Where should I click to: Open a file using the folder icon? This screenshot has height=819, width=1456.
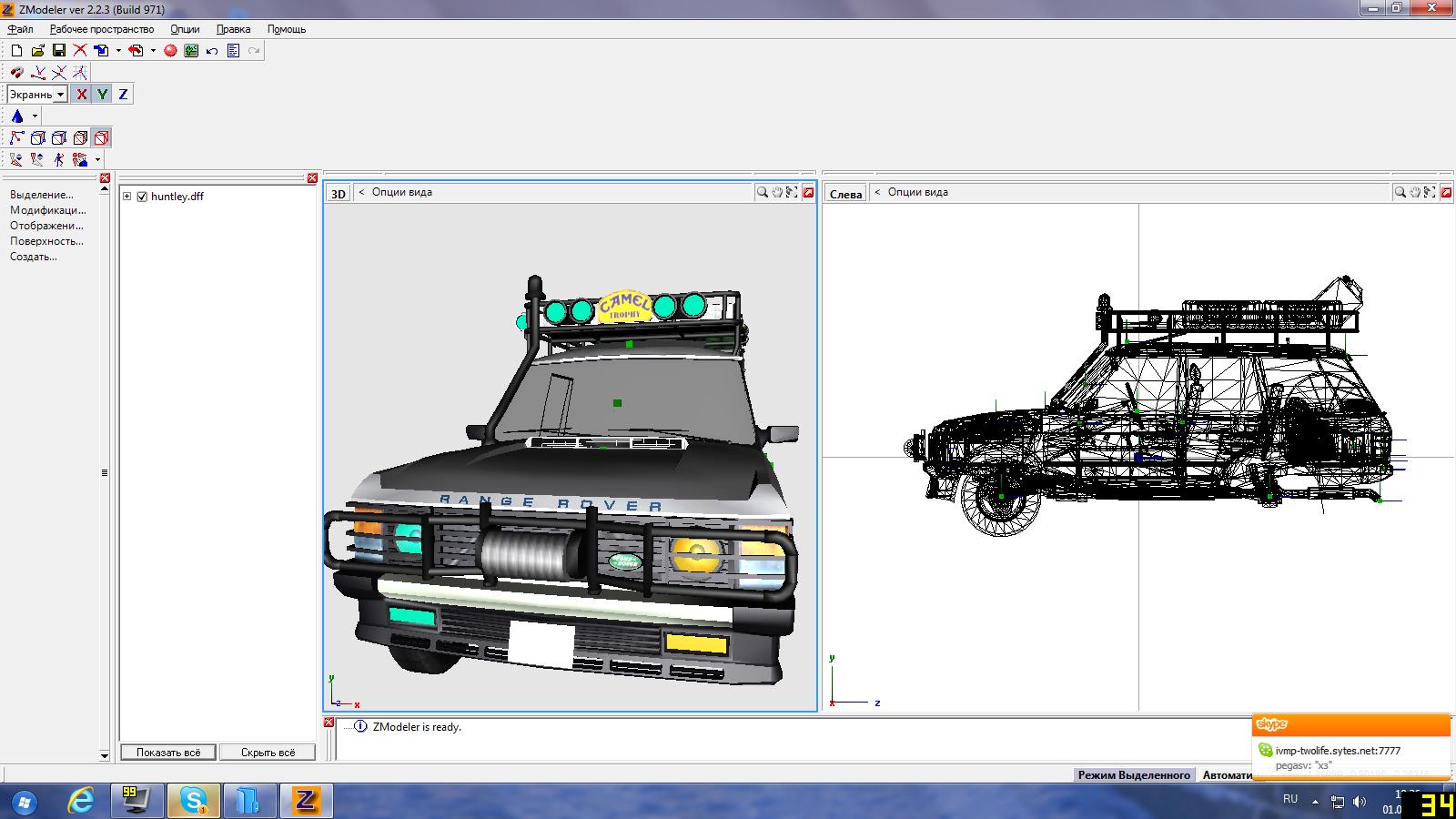(37, 51)
